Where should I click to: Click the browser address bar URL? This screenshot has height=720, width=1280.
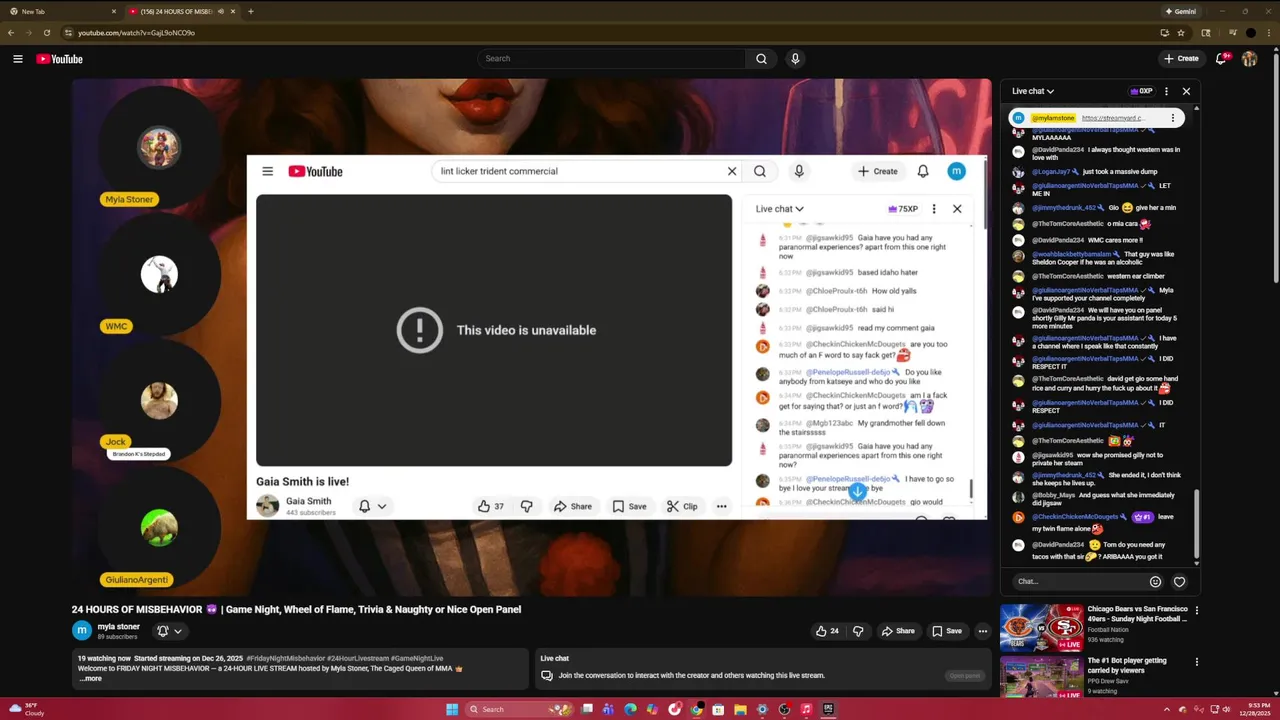point(136,33)
